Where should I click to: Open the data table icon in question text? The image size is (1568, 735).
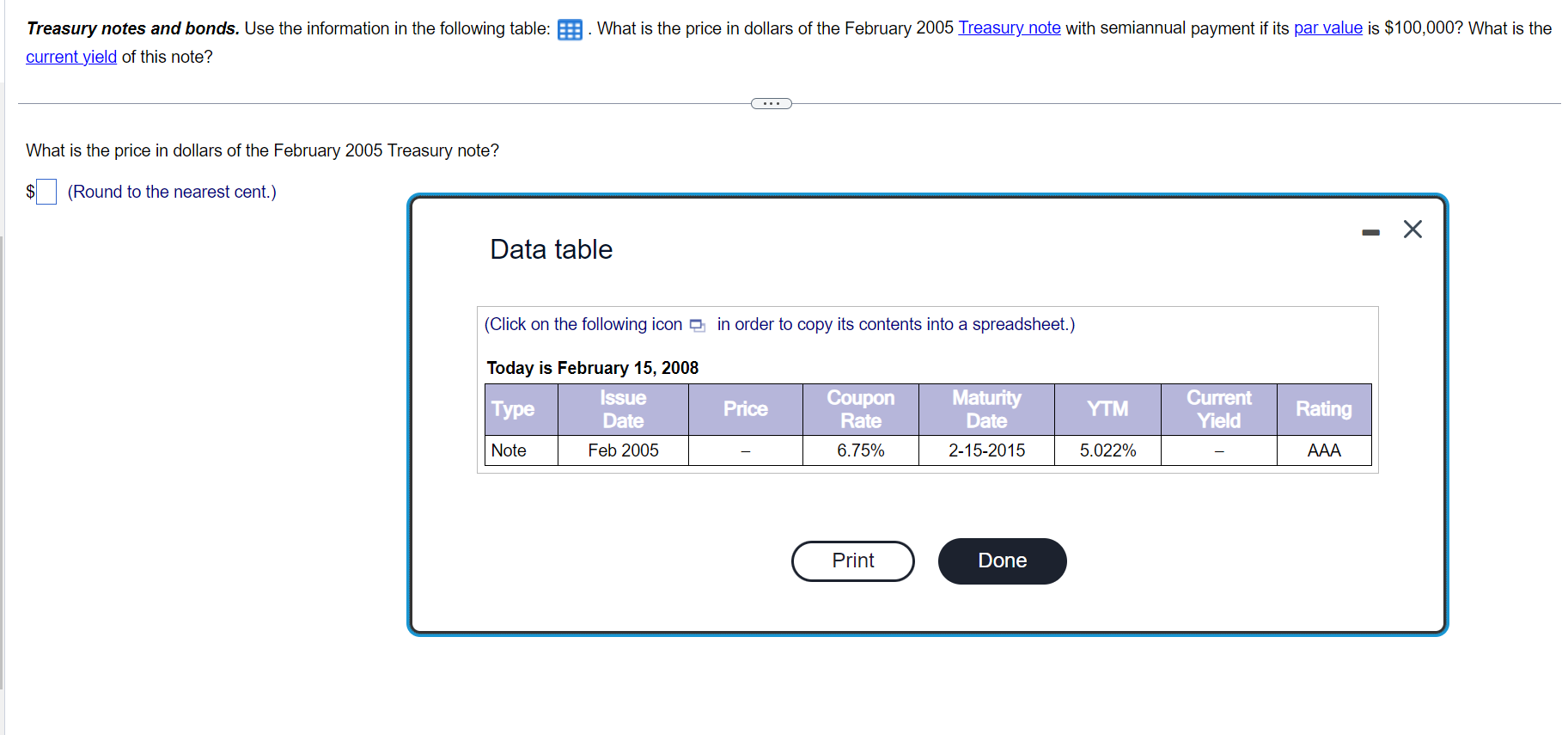pyautogui.click(x=568, y=28)
